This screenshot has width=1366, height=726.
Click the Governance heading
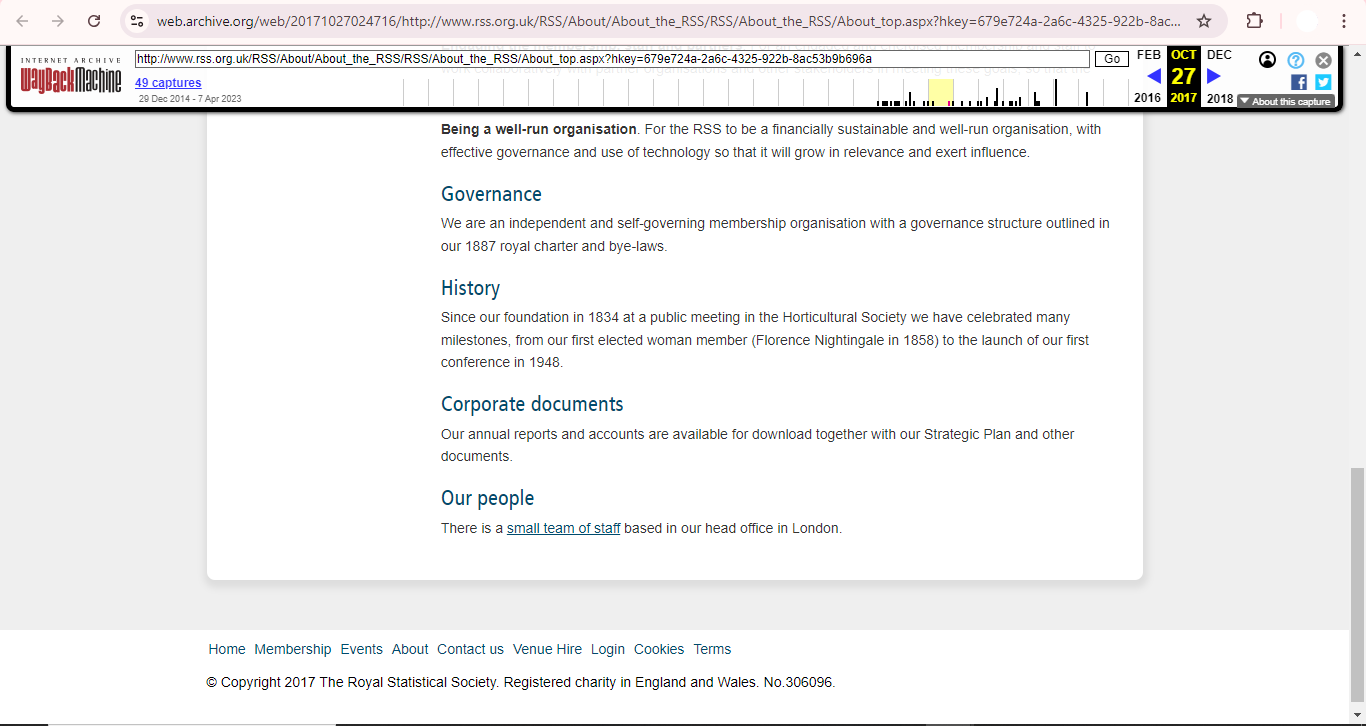[x=491, y=194]
